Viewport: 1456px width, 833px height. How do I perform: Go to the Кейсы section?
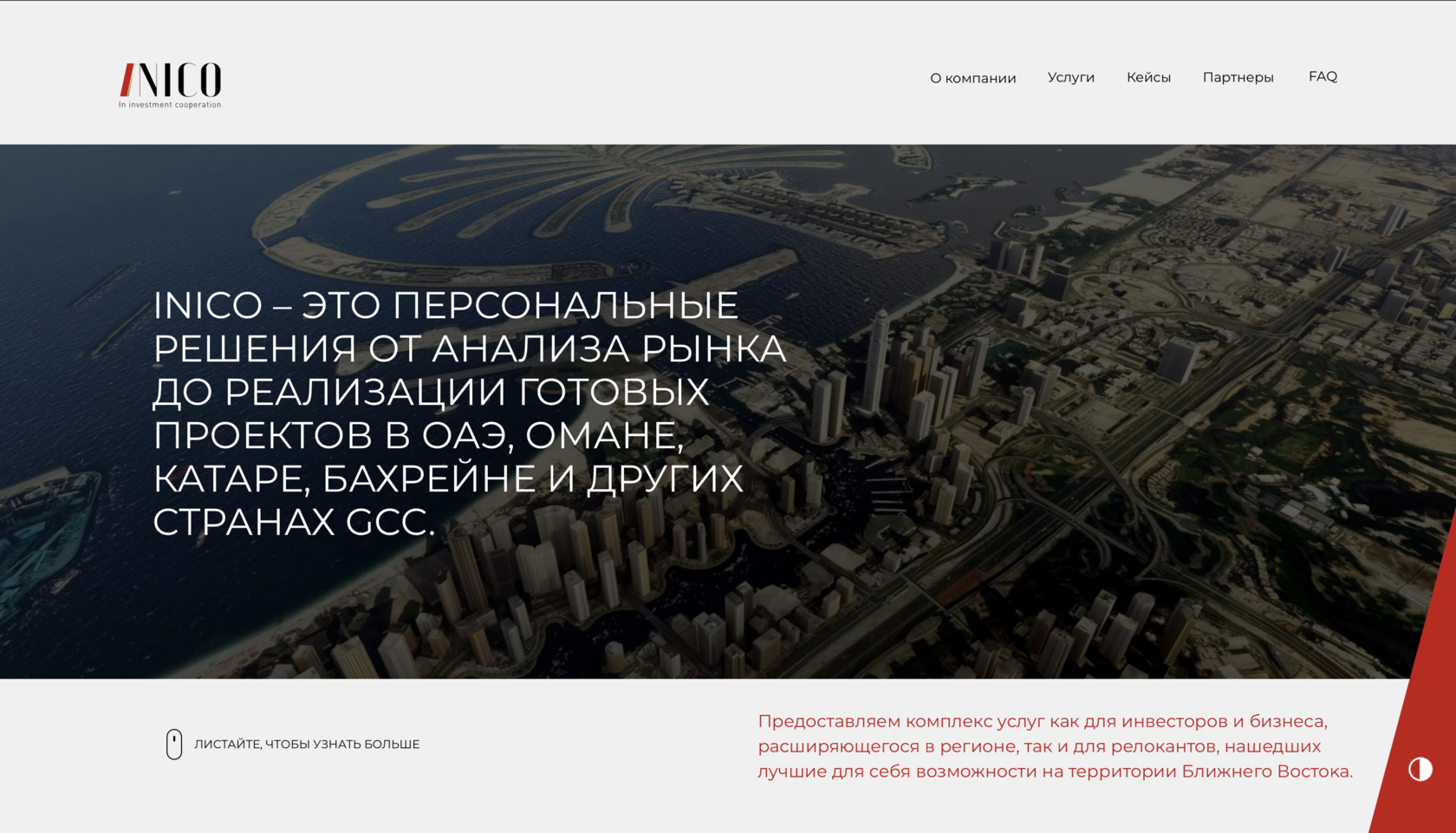(1148, 77)
